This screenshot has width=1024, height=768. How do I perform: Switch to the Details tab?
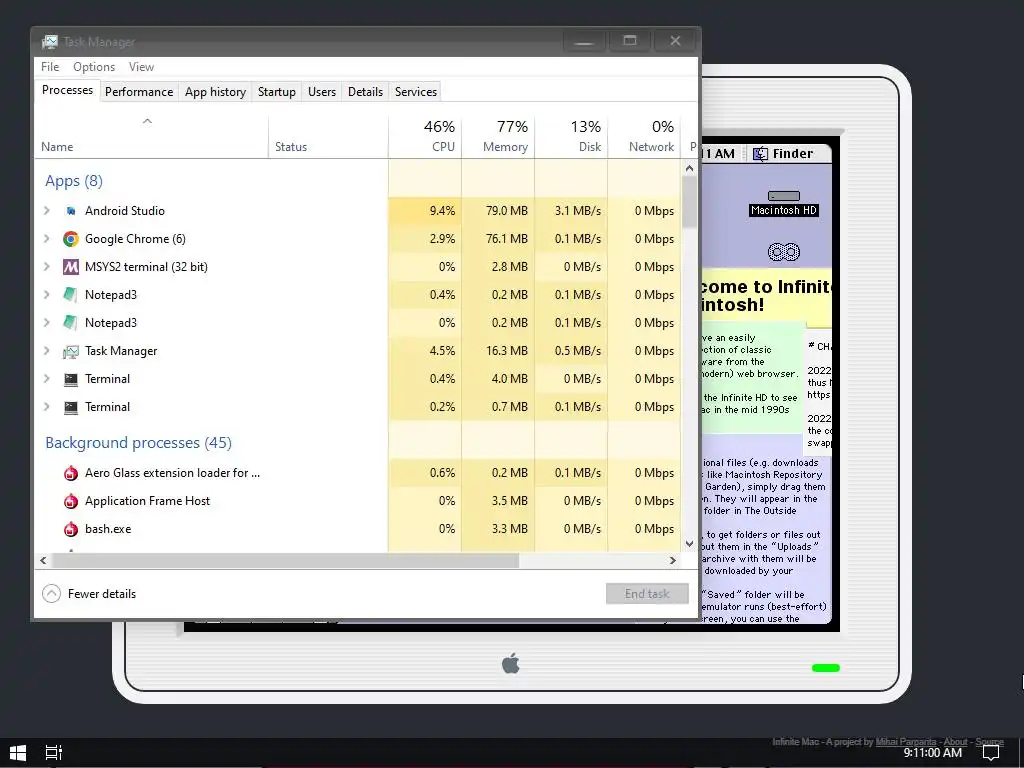tap(365, 92)
